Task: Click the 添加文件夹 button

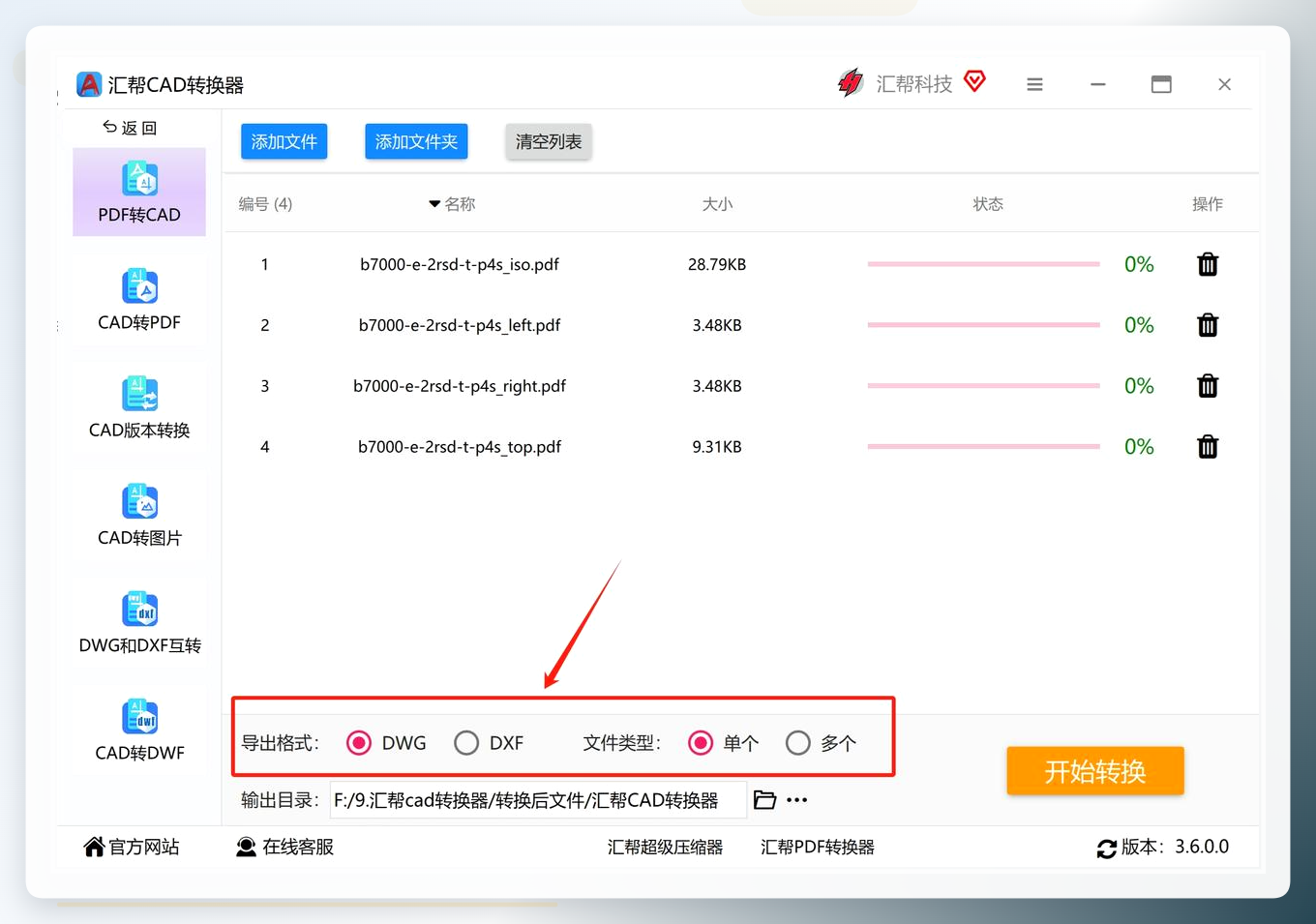Action: point(416,141)
